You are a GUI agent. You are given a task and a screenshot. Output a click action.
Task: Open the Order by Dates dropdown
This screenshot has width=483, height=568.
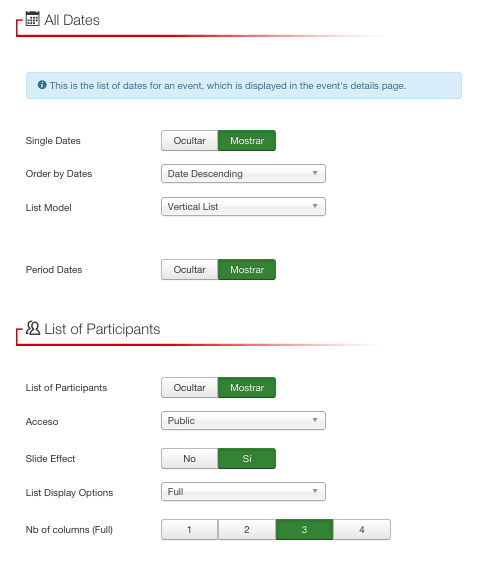point(243,174)
